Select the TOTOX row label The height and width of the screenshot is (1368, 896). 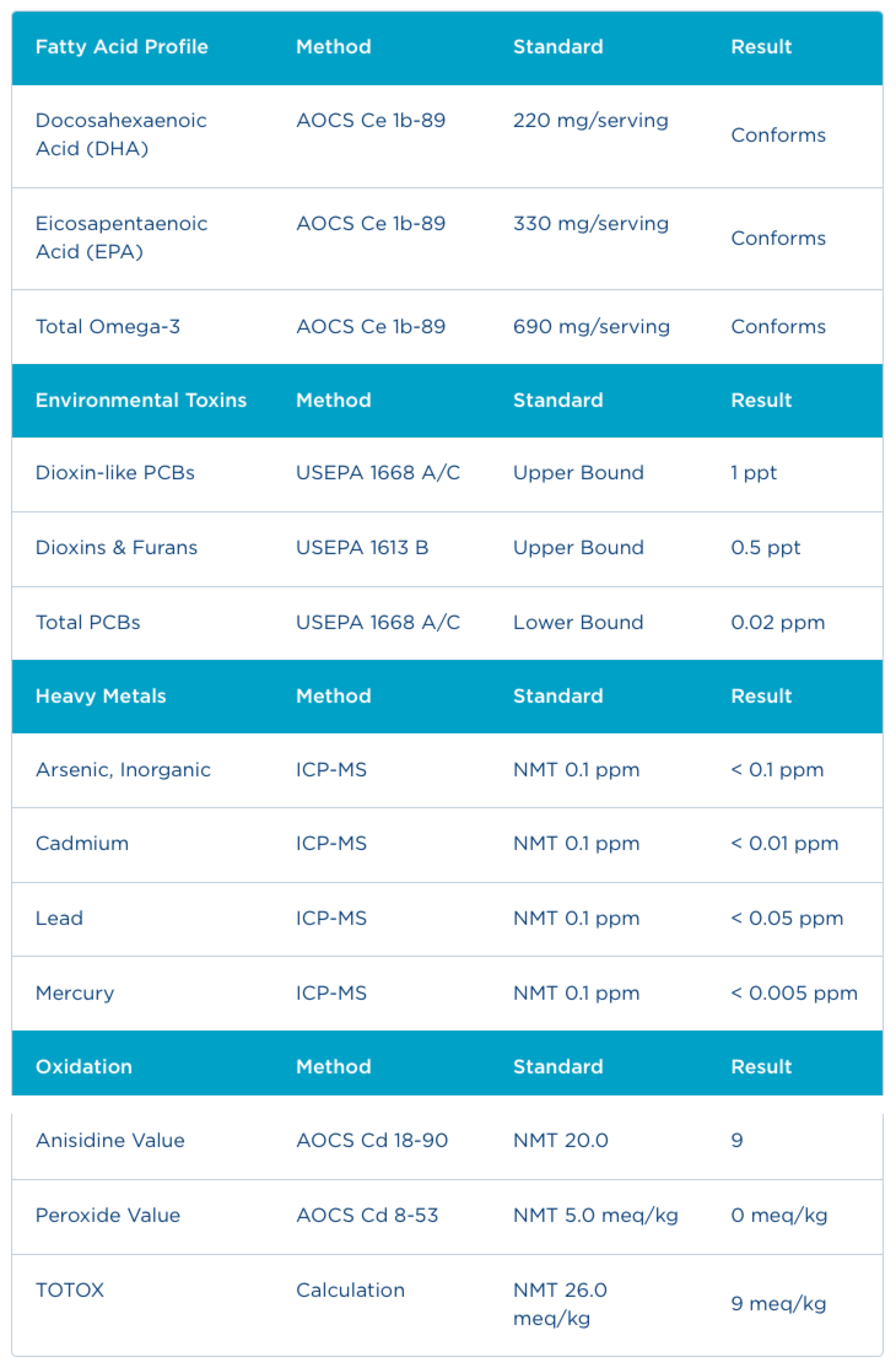click(70, 1291)
